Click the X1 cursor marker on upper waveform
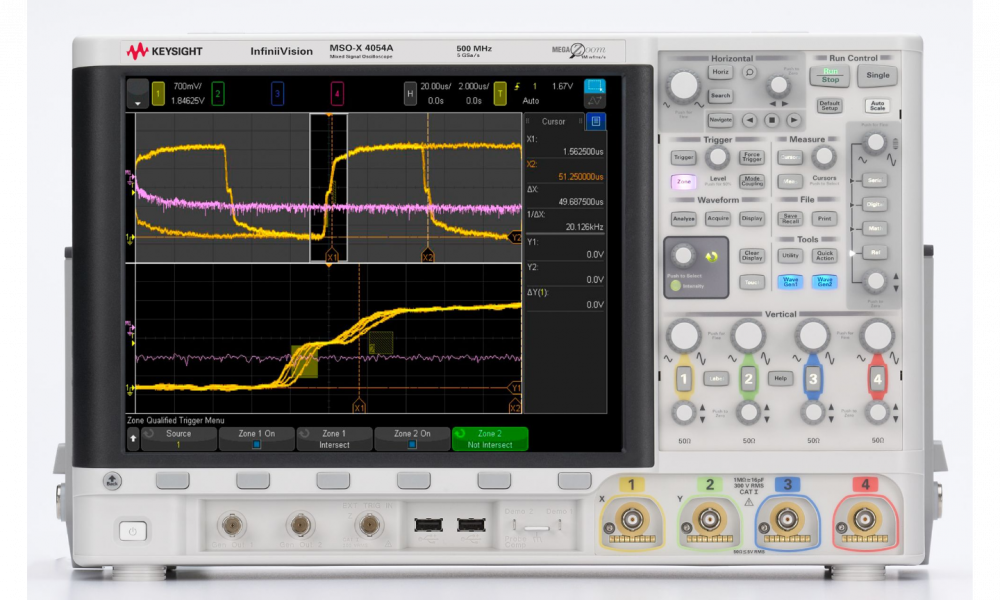Screen dimensions: 1000x600 coord(332,256)
